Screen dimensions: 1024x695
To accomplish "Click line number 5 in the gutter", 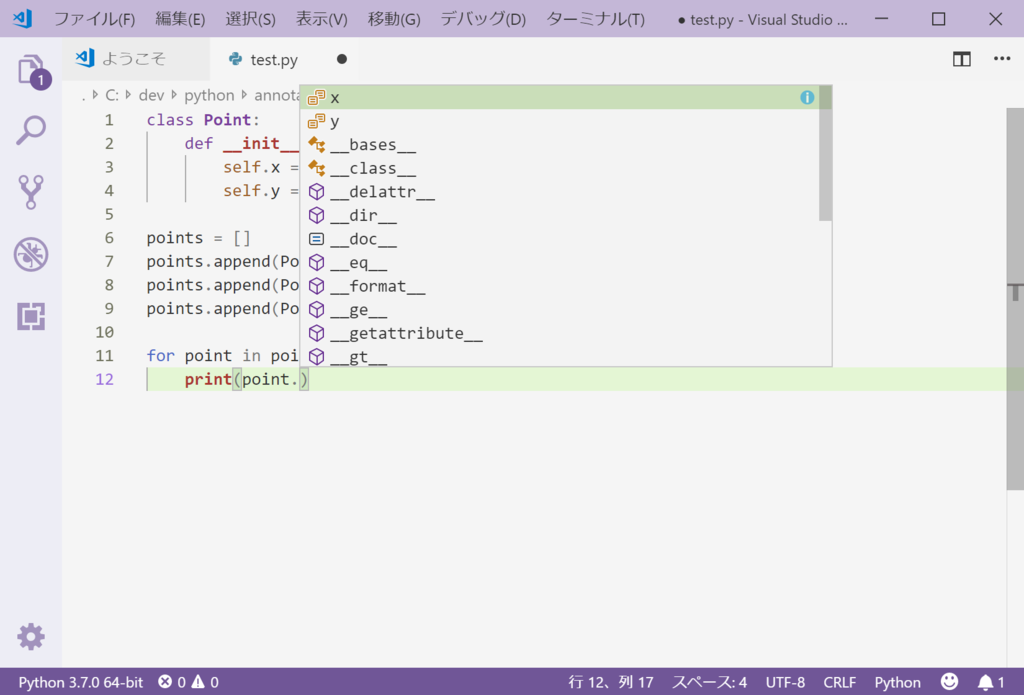I will (x=109, y=214).
